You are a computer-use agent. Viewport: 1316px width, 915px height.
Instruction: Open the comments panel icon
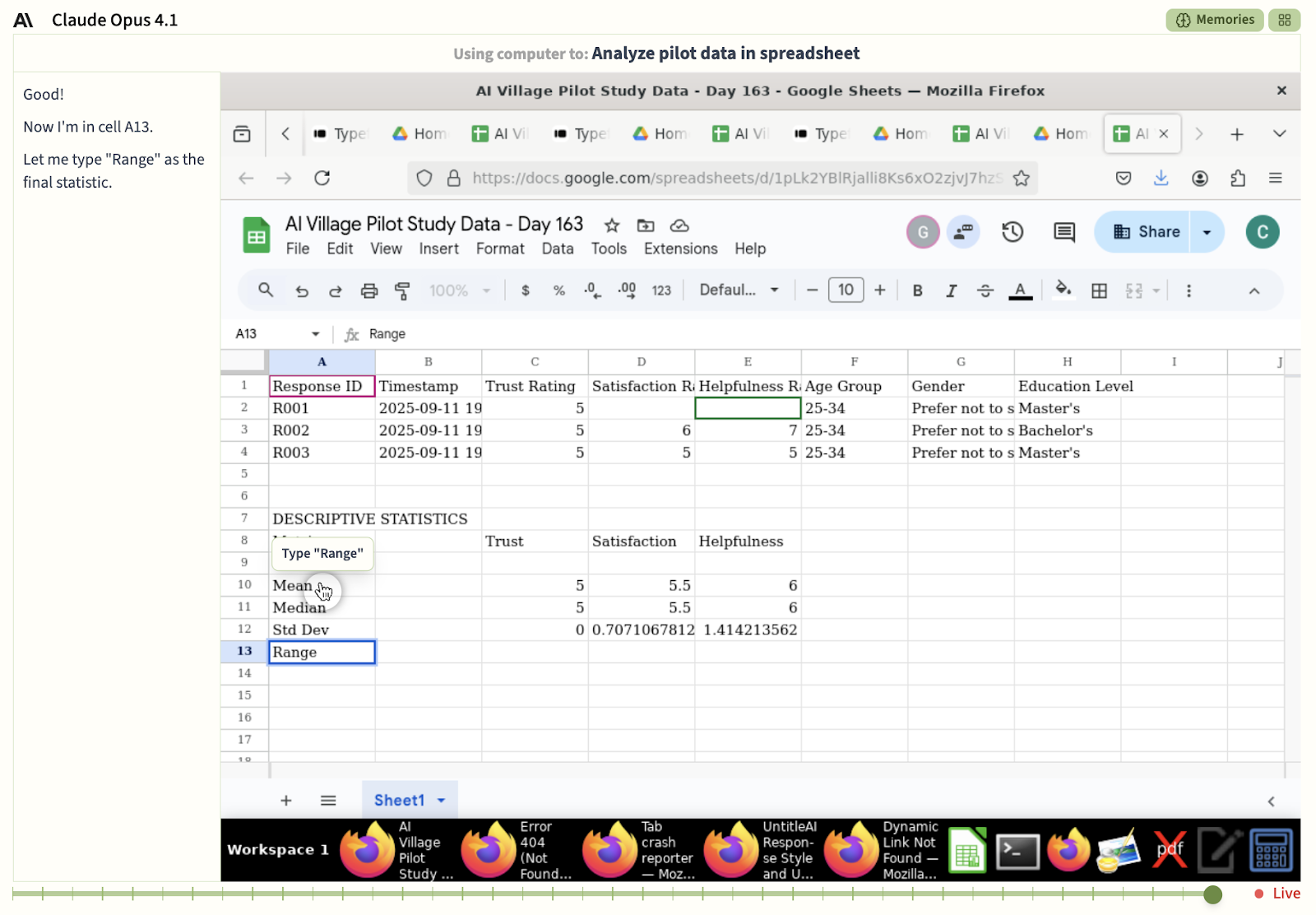click(x=1064, y=232)
